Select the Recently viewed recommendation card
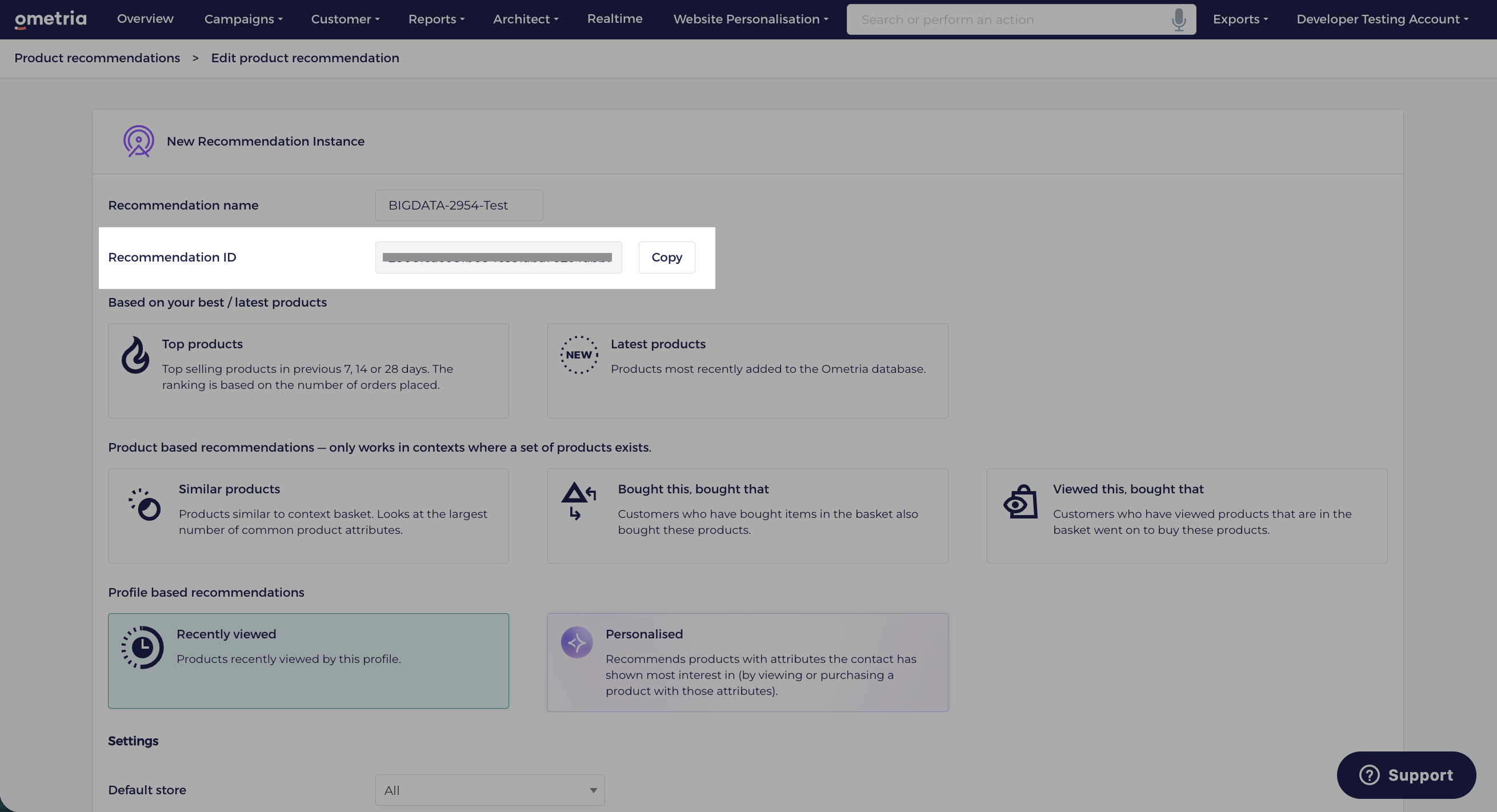 309,661
